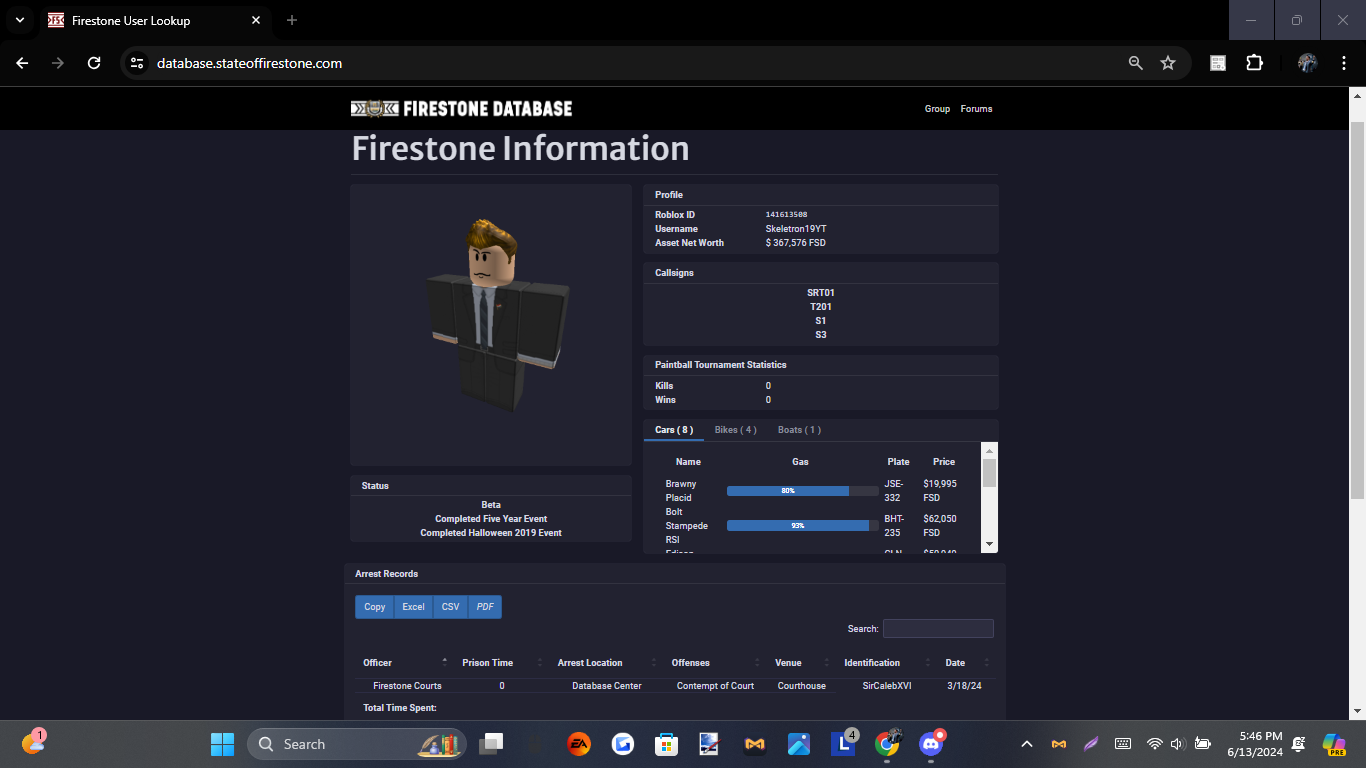Launch the EA app from taskbar

point(579,744)
